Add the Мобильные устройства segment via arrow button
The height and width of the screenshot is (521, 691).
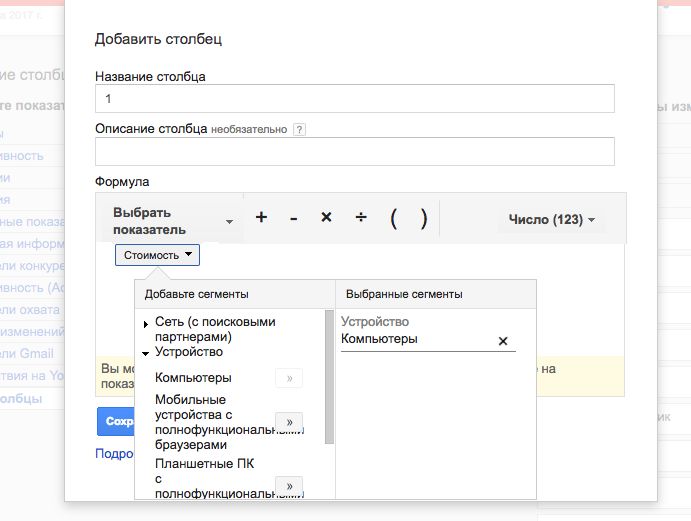click(289, 422)
